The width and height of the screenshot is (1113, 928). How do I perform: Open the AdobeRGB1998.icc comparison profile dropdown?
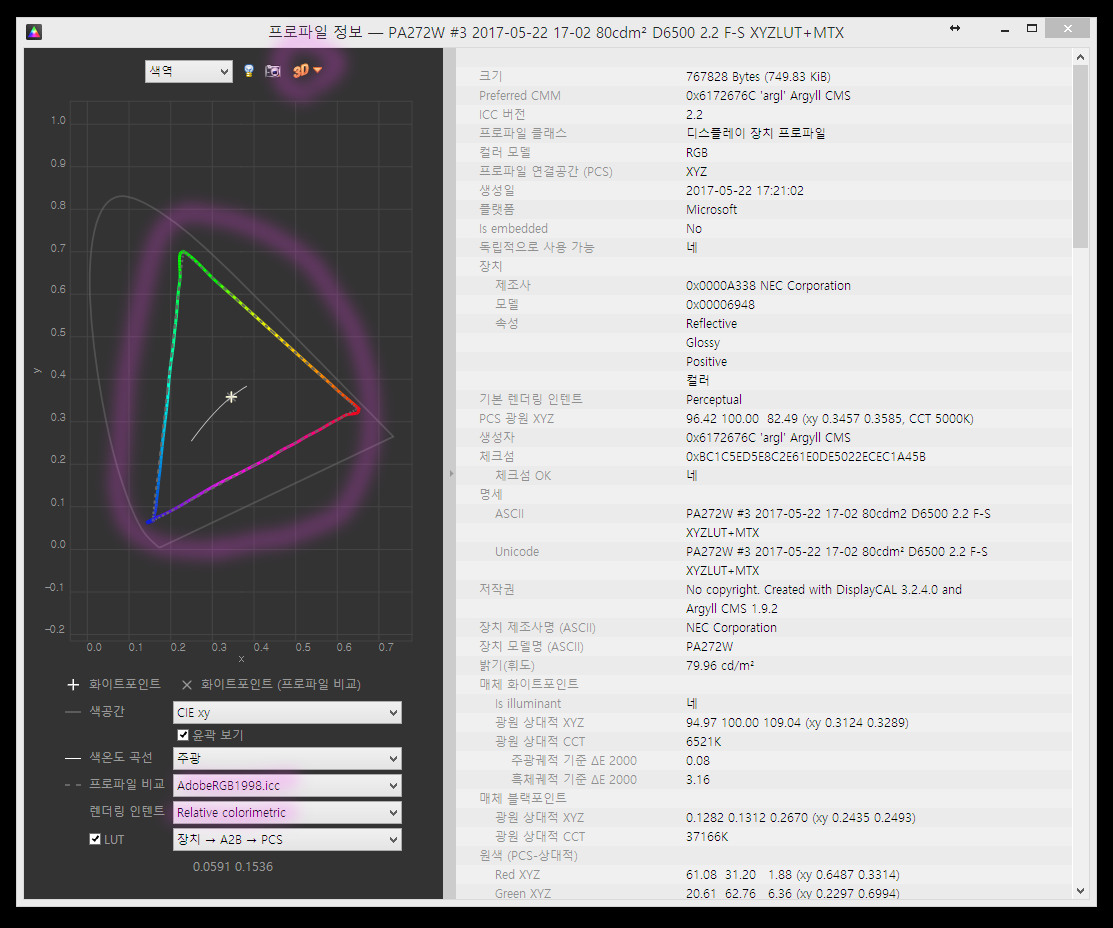point(287,785)
